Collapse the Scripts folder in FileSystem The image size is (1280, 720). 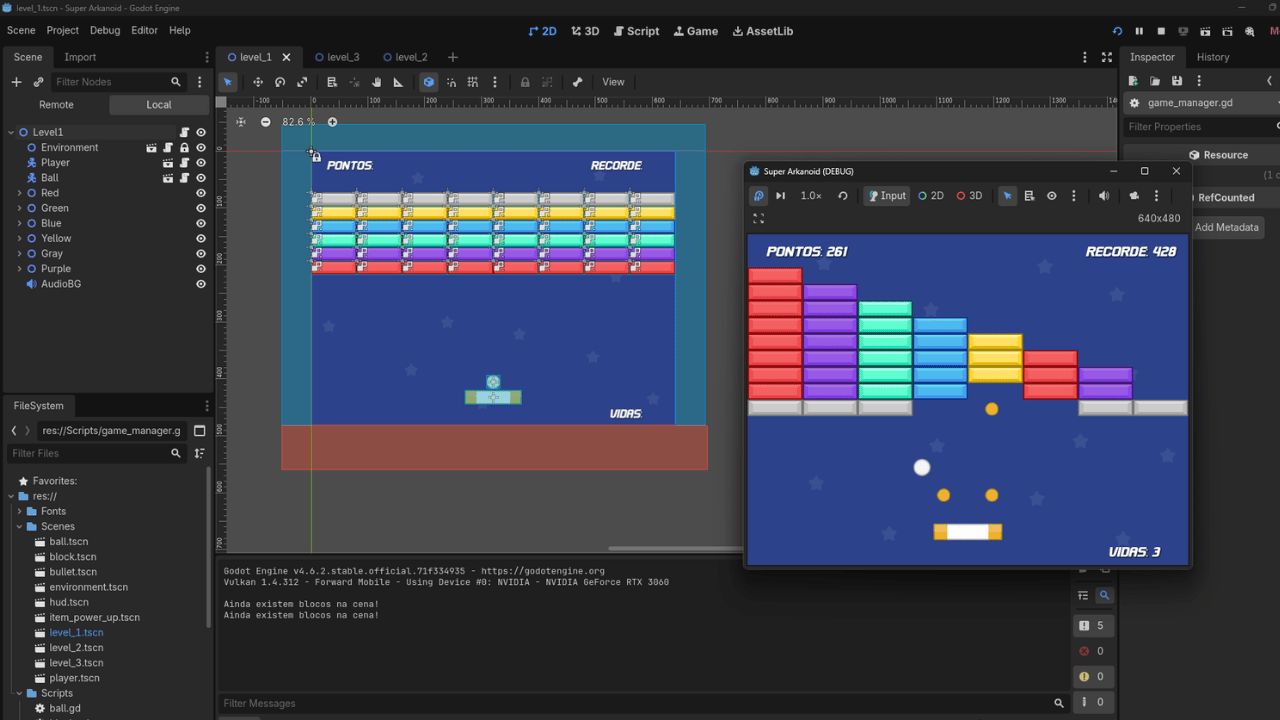point(19,693)
